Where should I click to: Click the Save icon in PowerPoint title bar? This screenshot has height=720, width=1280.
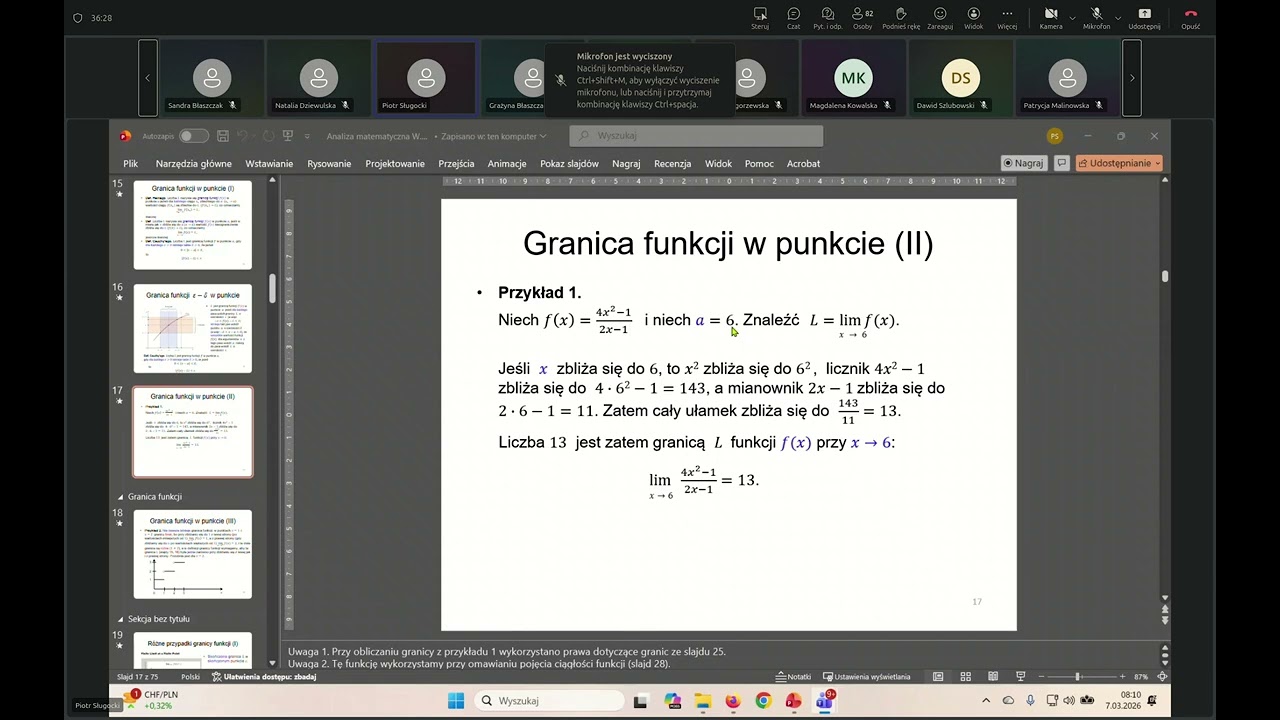point(223,136)
